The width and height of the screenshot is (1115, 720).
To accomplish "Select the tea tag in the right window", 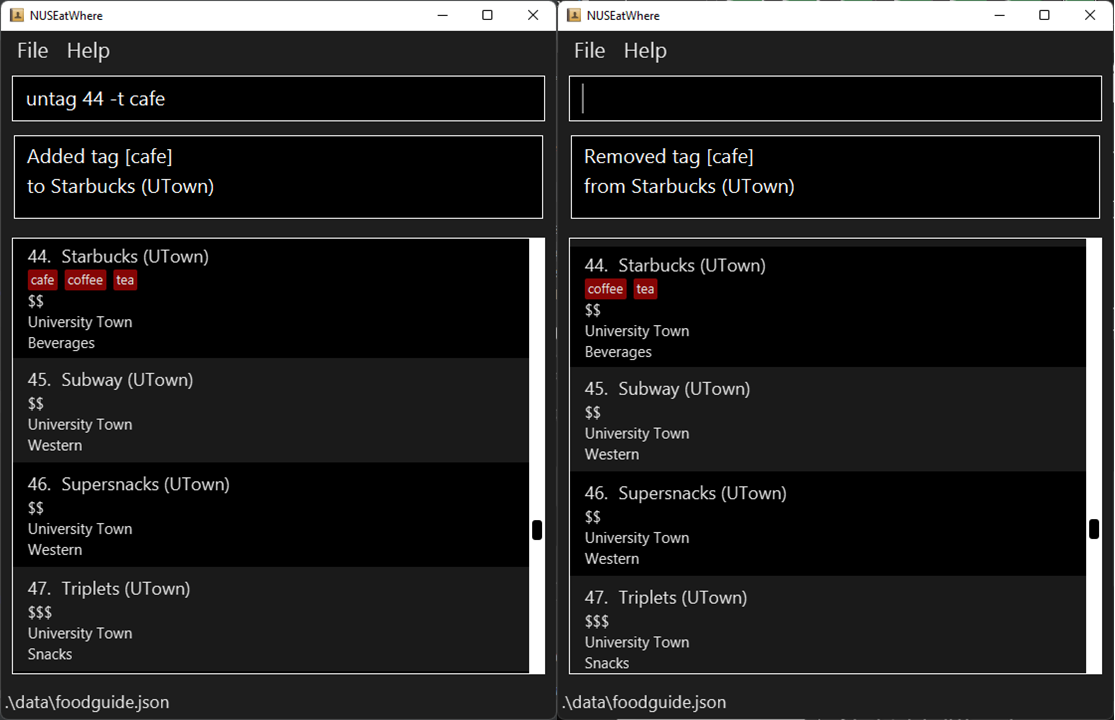I will (646, 289).
